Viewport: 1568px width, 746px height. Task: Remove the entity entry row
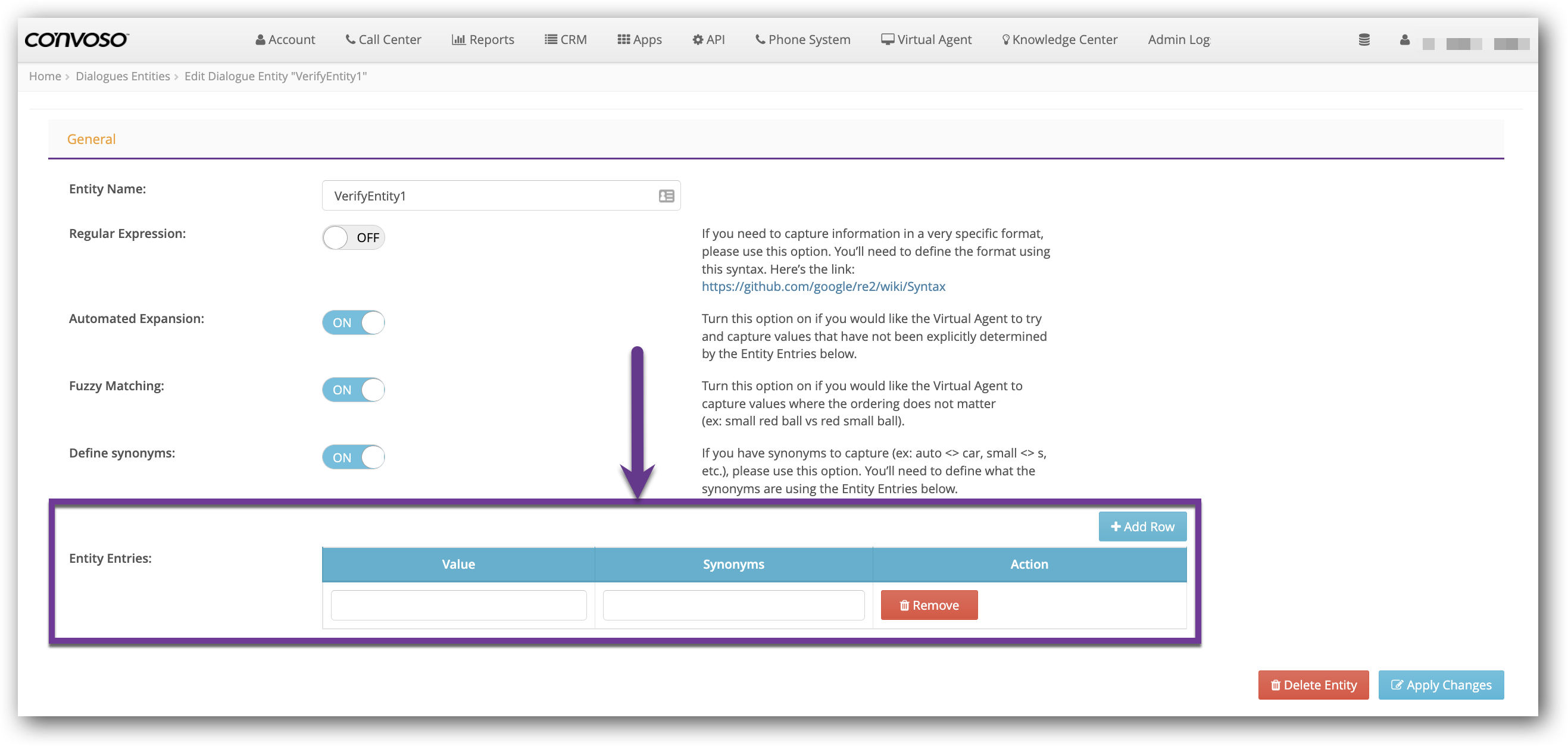pyautogui.click(x=929, y=605)
